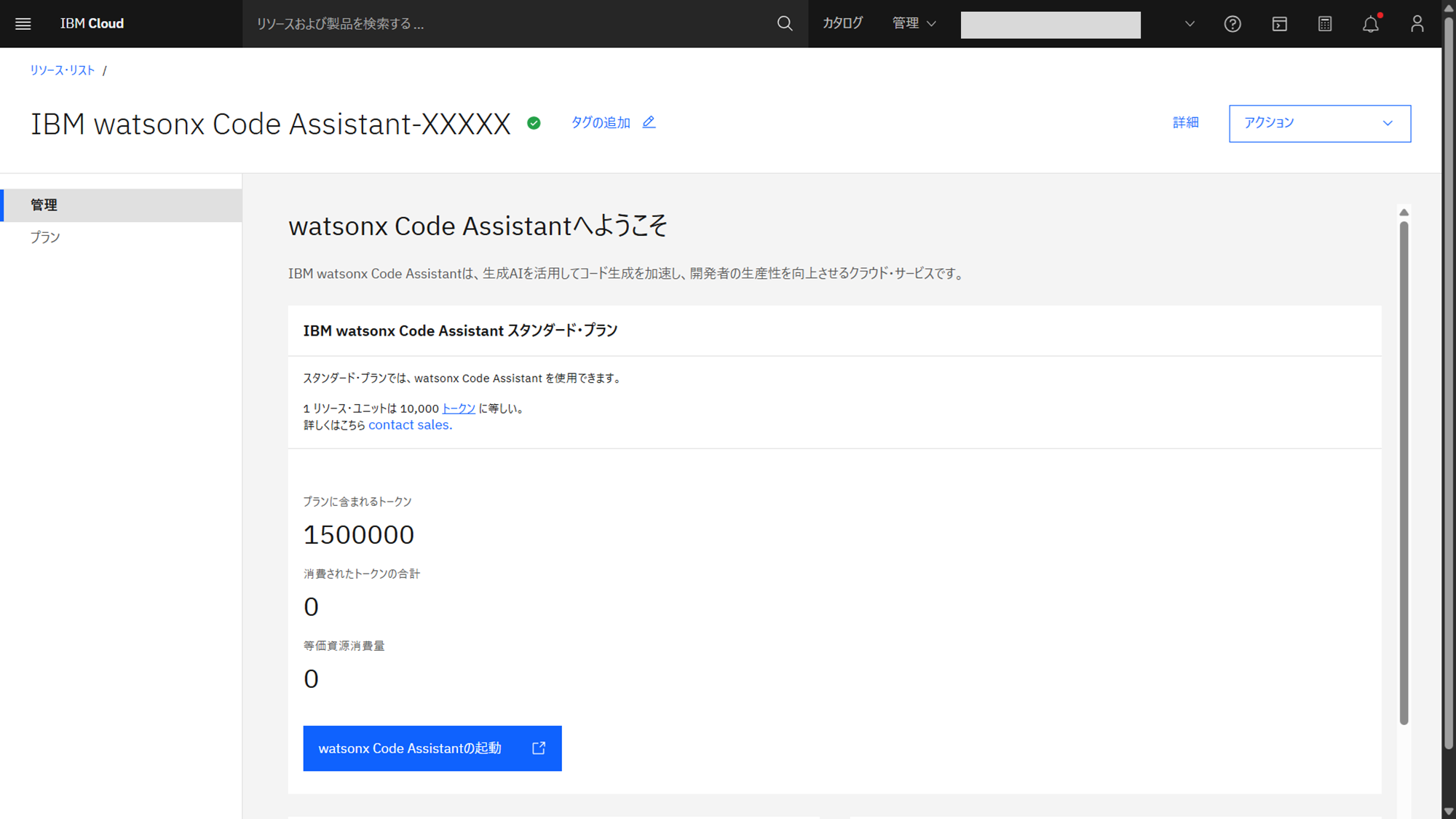The image size is (1456, 819).
Task: Click the トークン hyperlink
Action: click(x=459, y=408)
